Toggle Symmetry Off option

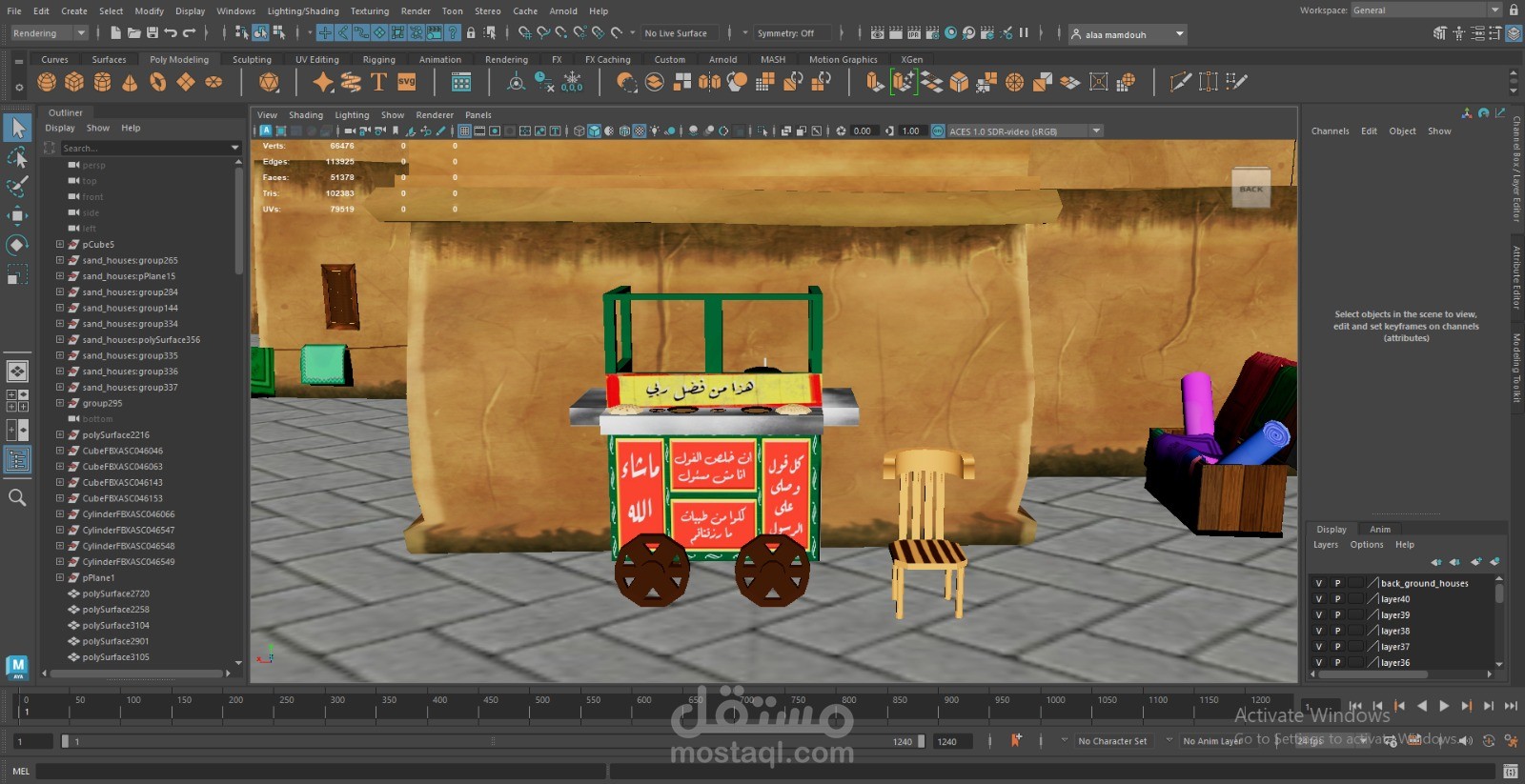coord(792,33)
